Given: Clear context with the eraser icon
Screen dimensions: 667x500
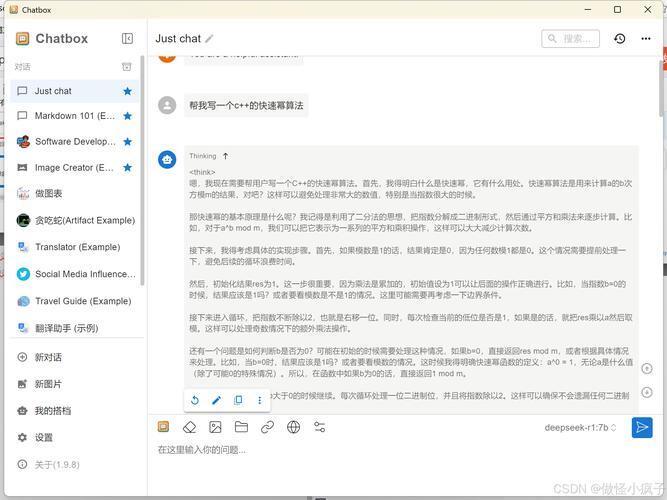Looking at the screenshot, I should 189,427.
